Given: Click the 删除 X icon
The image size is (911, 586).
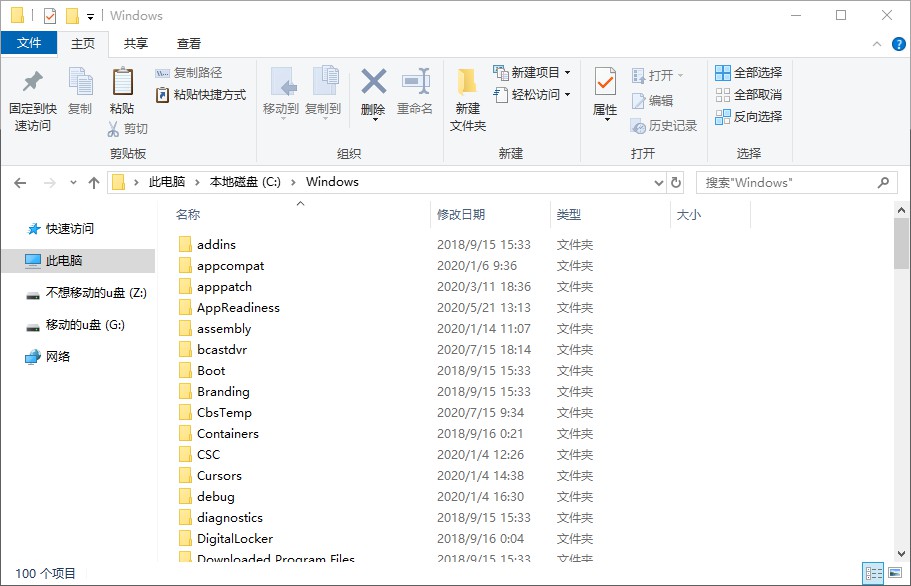Looking at the screenshot, I should point(374,81).
